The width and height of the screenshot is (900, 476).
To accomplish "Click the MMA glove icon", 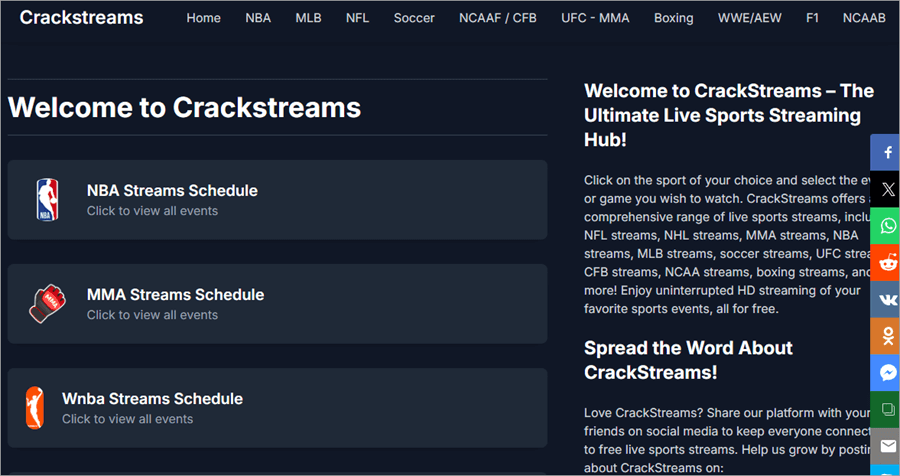I will pos(47,304).
